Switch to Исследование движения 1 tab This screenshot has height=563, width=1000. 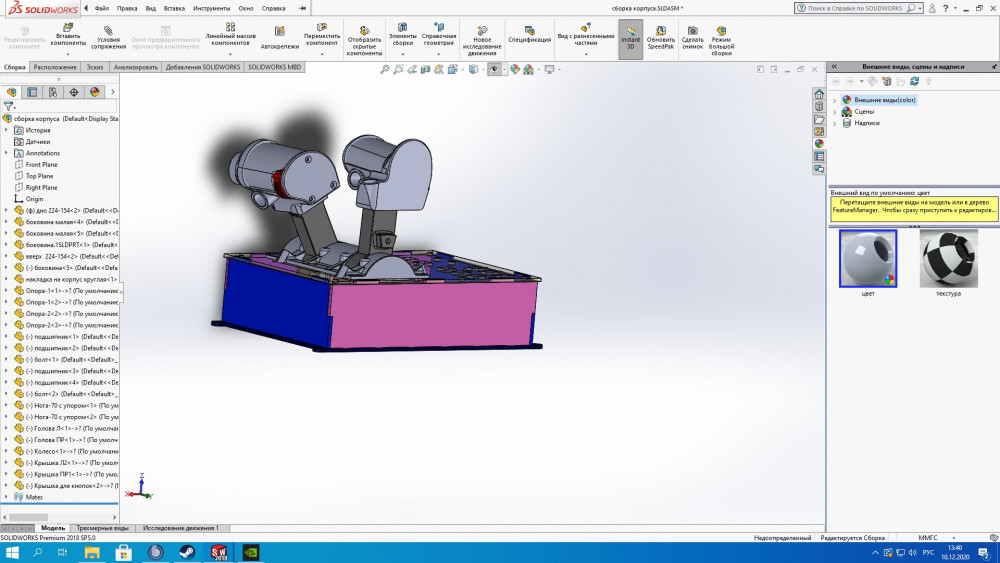181,528
